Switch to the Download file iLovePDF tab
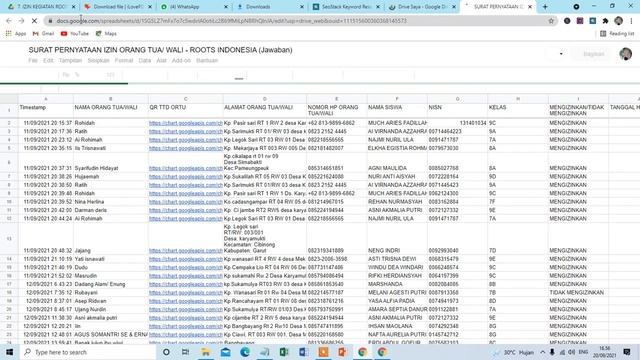The height and width of the screenshot is (360, 640). click(x=118, y=7)
